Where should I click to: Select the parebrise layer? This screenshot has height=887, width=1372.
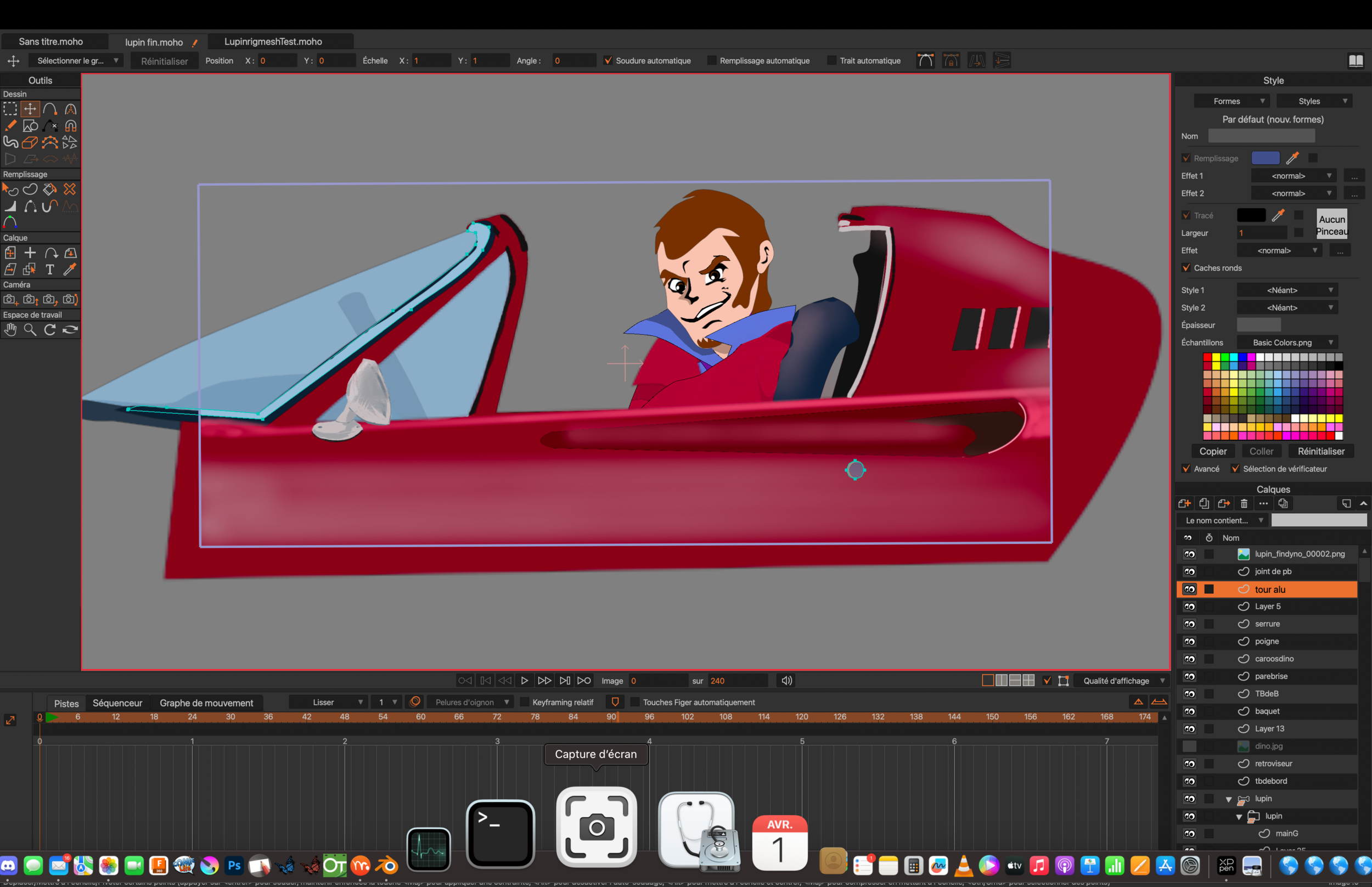(x=1270, y=676)
